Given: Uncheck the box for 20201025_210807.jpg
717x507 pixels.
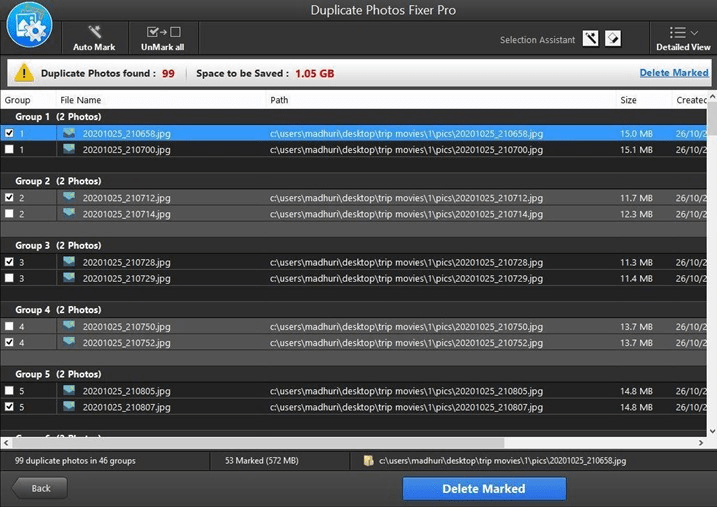Looking at the screenshot, I should tap(9, 407).
